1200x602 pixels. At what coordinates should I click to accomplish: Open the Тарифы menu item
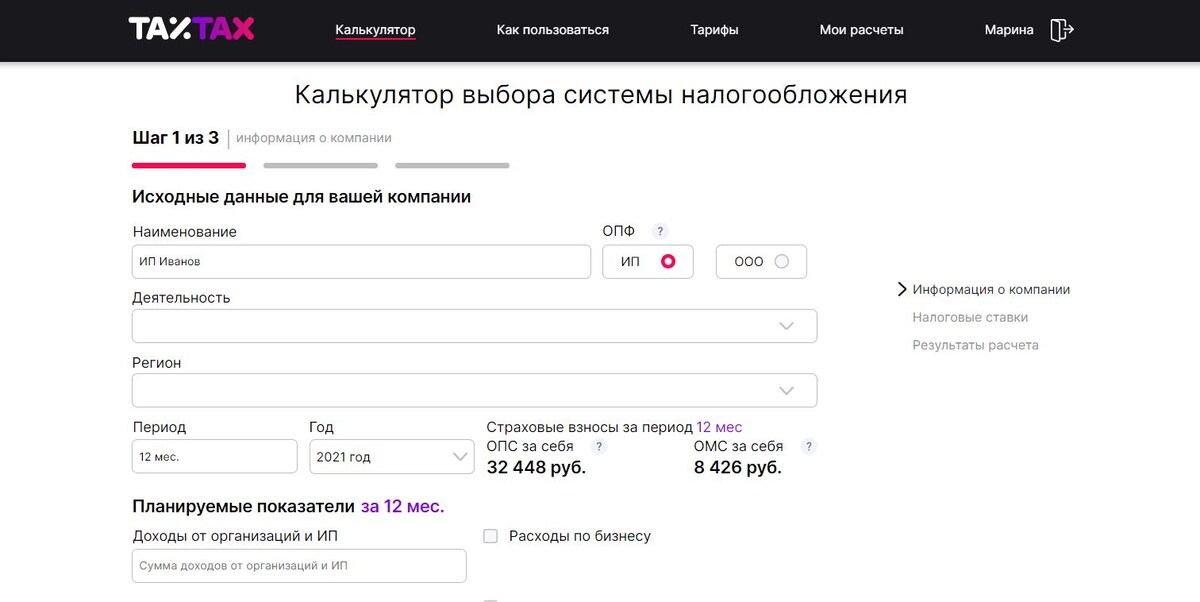(714, 30)
